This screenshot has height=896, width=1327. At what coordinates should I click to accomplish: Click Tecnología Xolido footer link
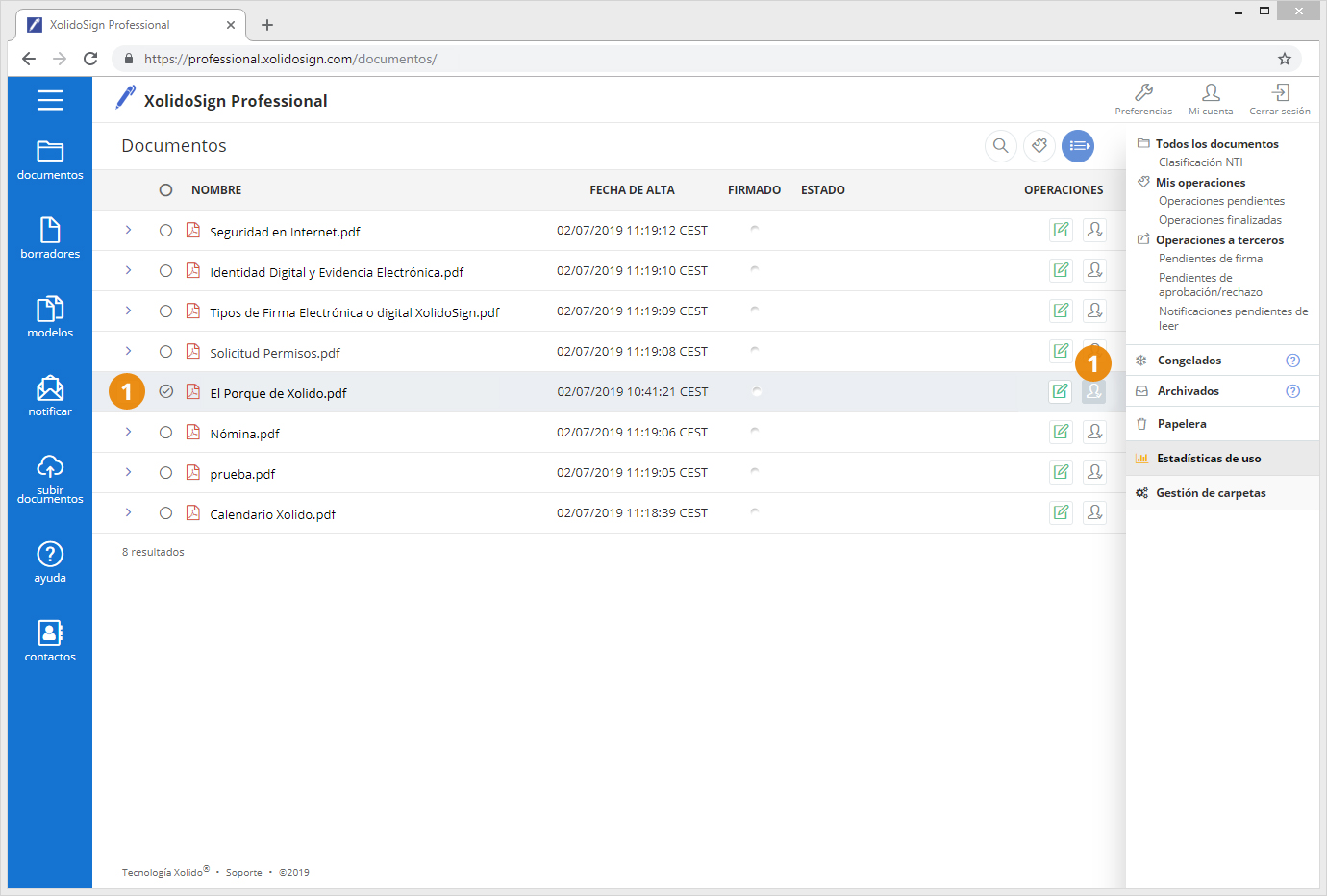(x=165, y=872)
